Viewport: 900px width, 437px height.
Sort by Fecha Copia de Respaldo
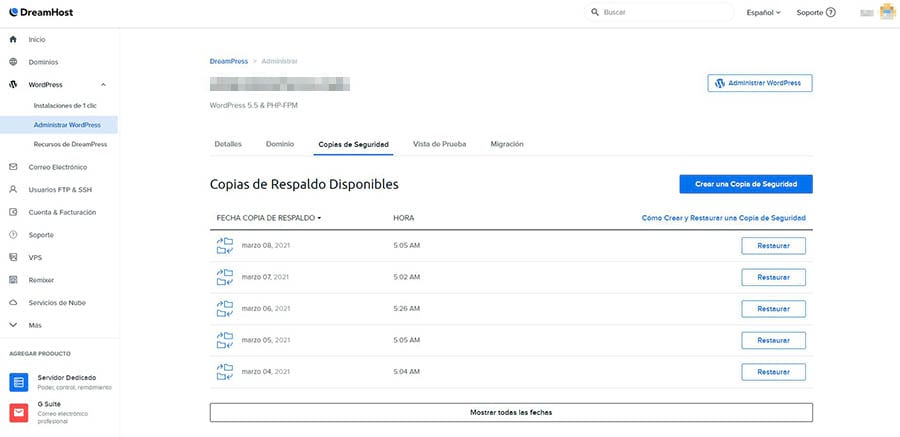(x=268, y=217)
